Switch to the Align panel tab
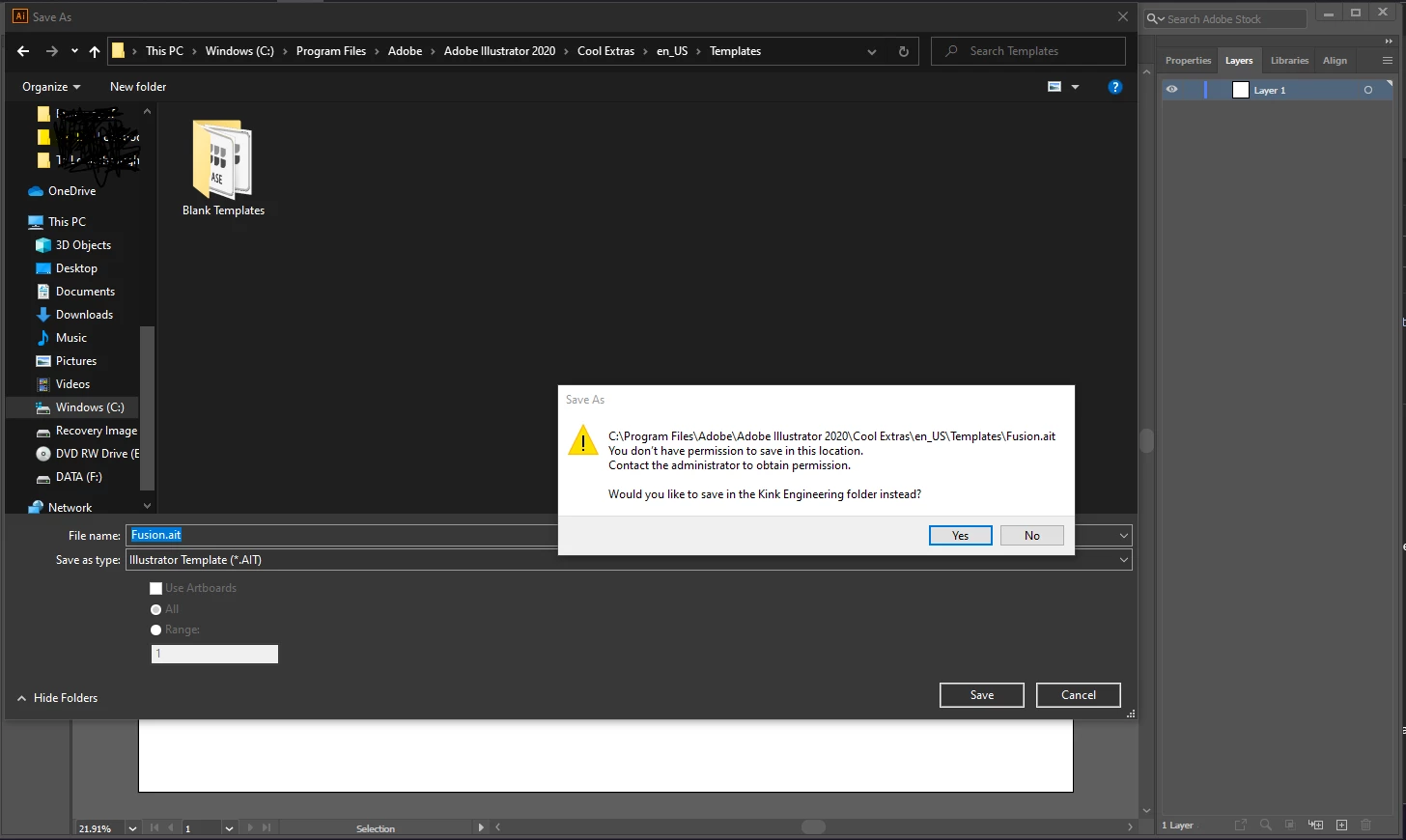This screenshot has height=840, width=1406. [1335, 61]
